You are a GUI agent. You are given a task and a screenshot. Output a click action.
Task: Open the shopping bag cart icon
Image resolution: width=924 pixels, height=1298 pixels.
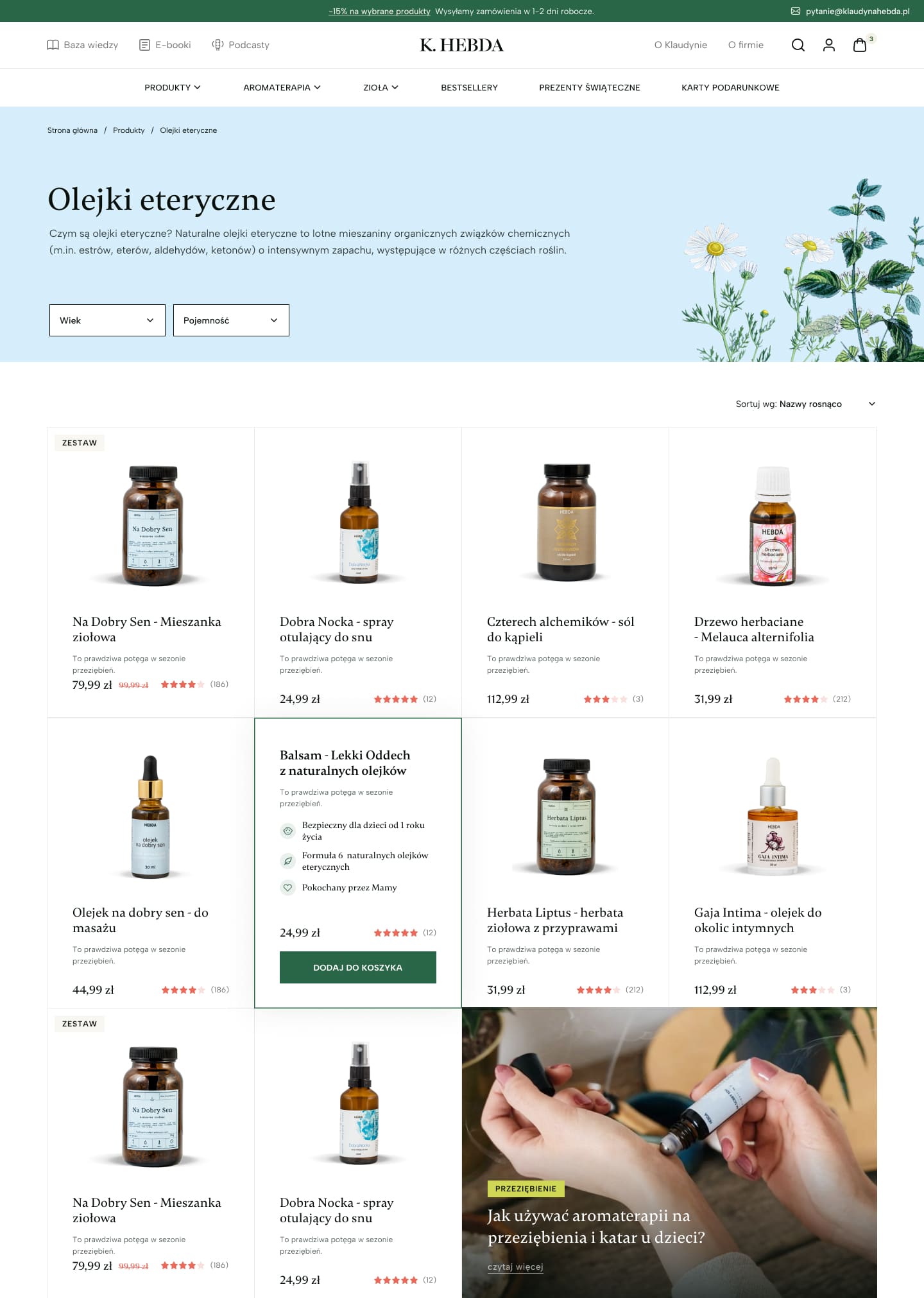click(x=860, y=45)
